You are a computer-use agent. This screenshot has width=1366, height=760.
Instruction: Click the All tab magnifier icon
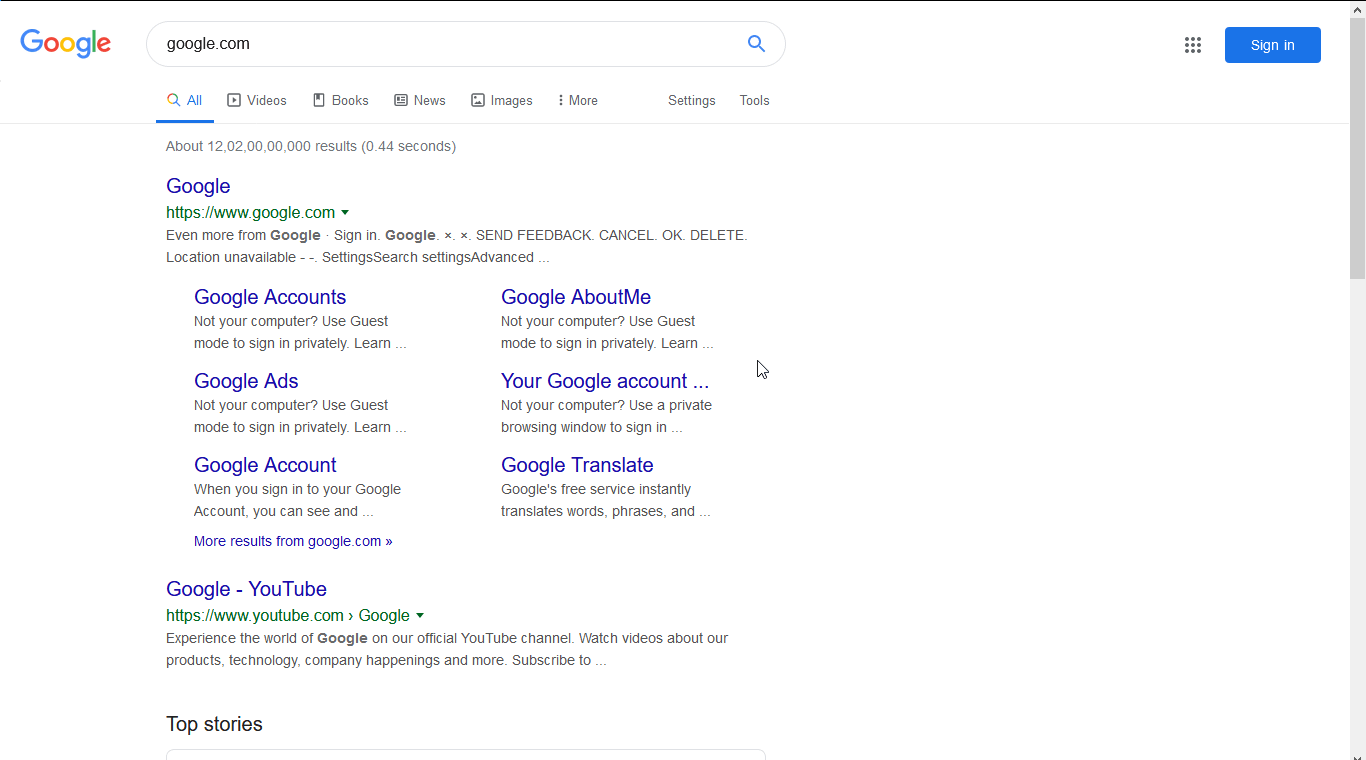click(x=174, y=100)
